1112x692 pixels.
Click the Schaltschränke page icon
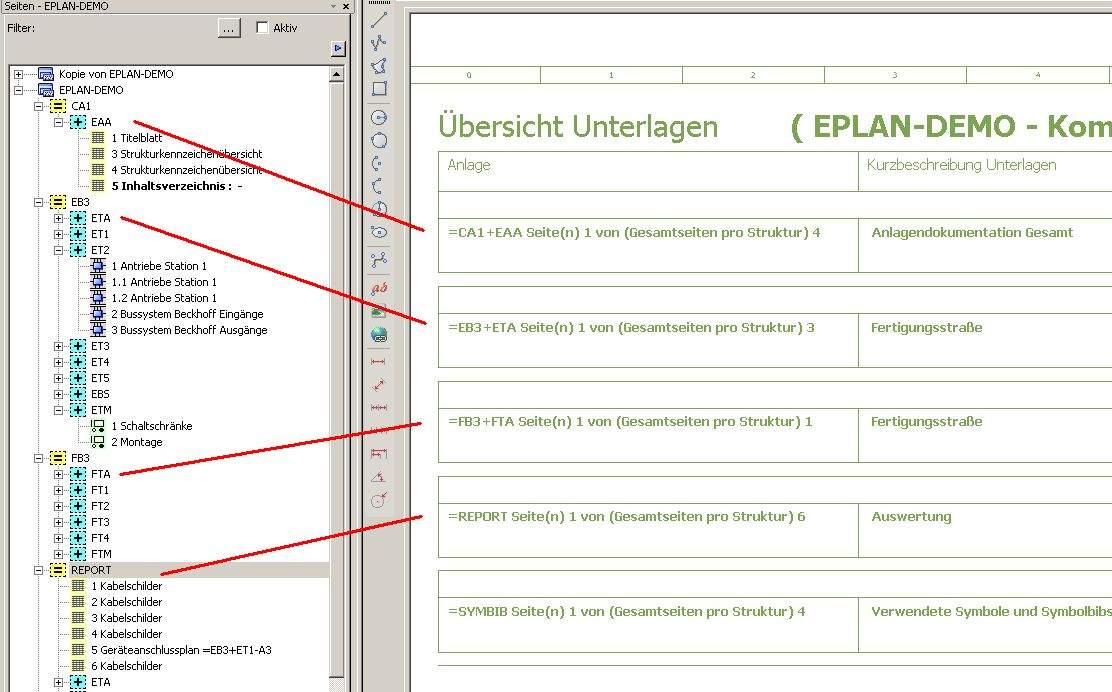pos(98,425)
